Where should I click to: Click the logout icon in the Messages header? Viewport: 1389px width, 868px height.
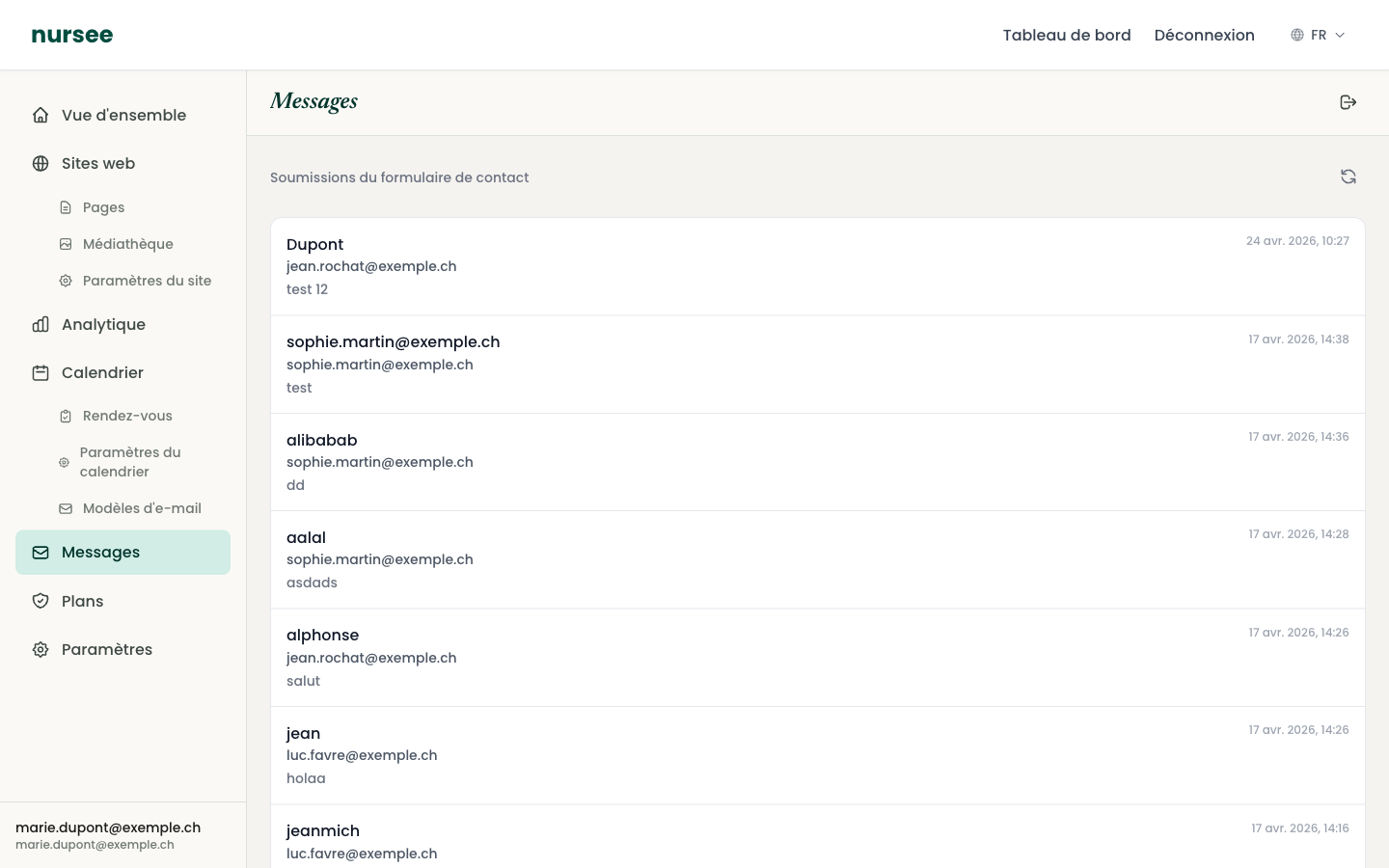pos(1348,102)
